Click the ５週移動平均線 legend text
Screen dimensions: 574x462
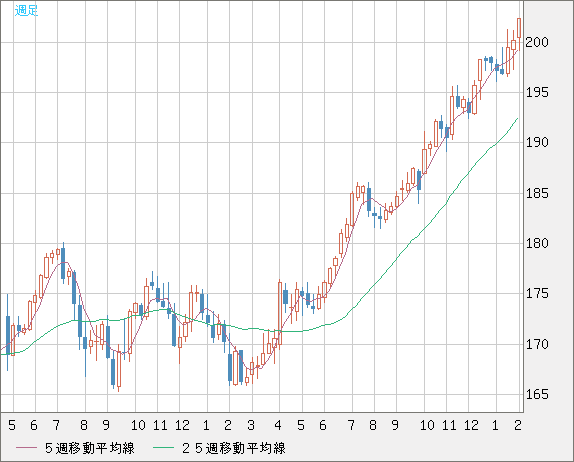pos(89,448)
